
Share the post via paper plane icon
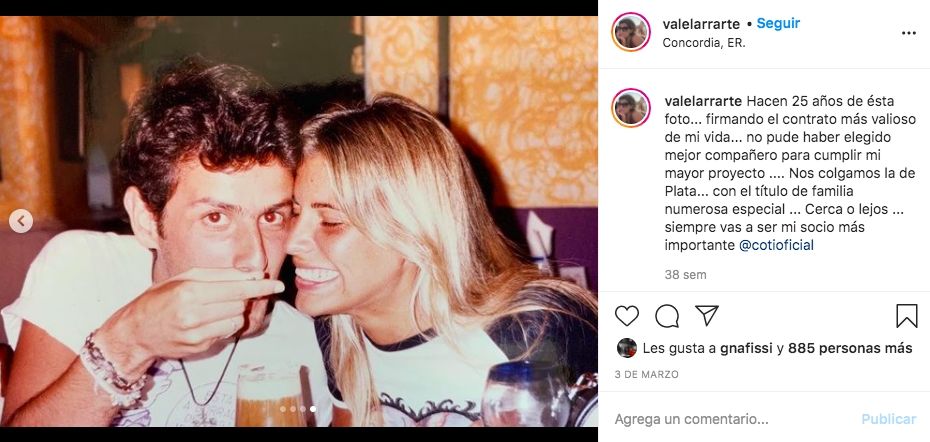coord(707,316)
